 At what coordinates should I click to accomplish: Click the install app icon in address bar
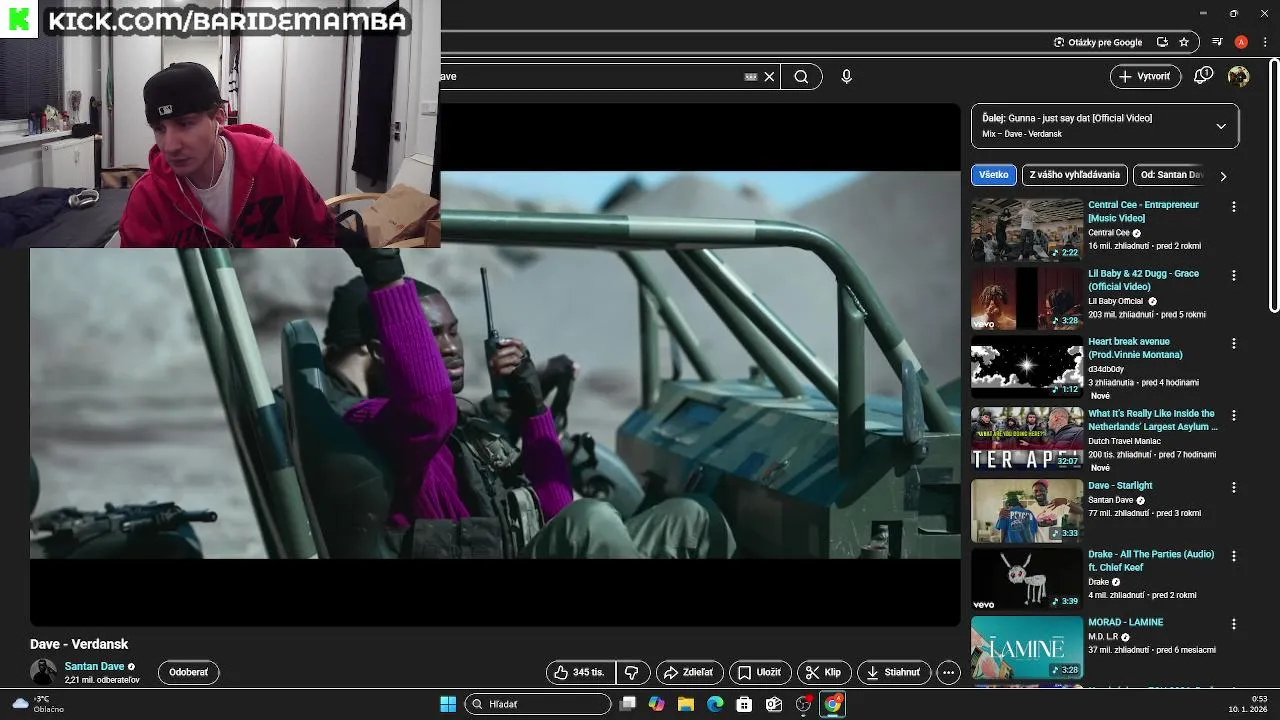coord(1162,42)
